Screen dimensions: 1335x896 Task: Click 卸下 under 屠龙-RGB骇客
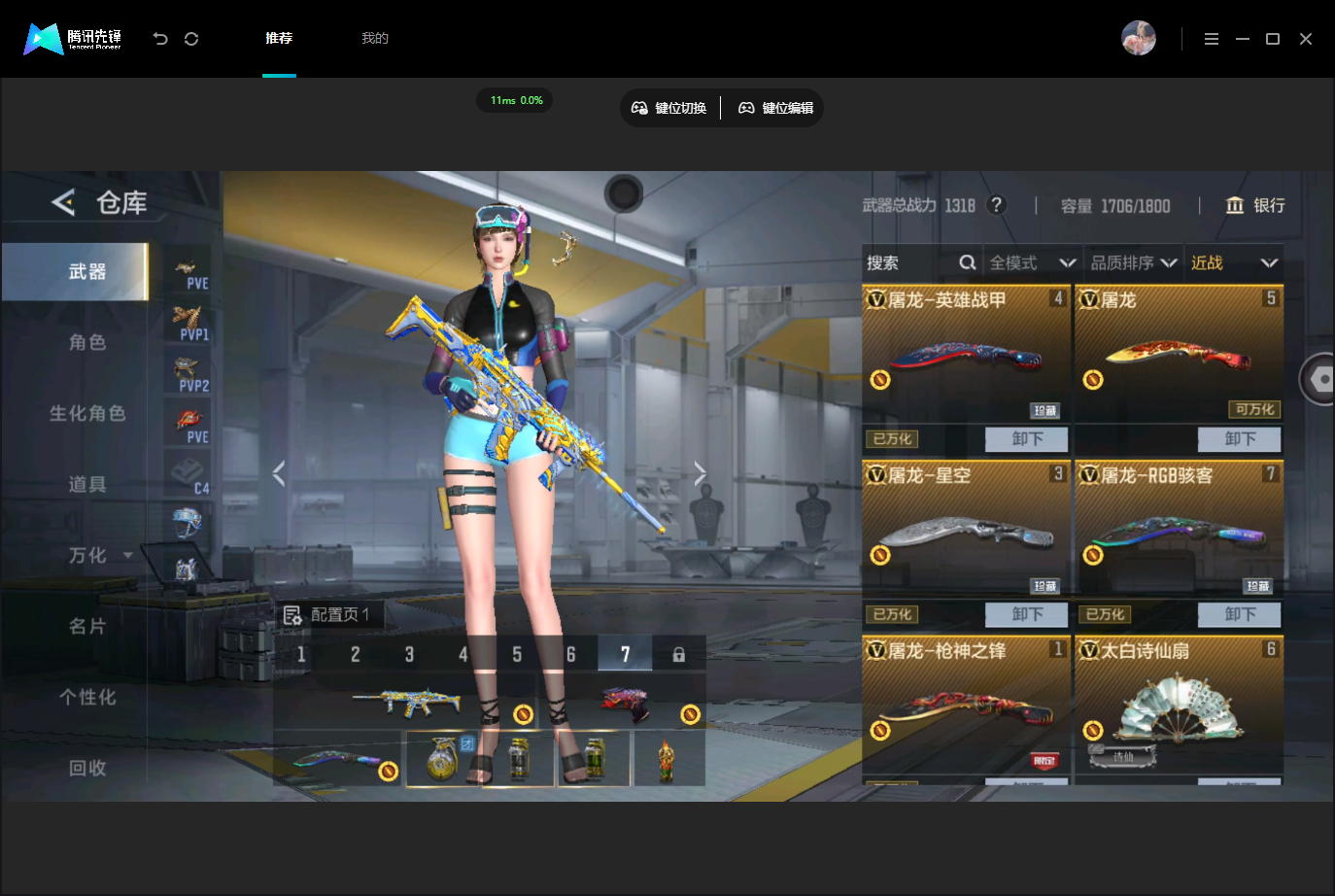pyautogui.click(x=1239, y=614)
